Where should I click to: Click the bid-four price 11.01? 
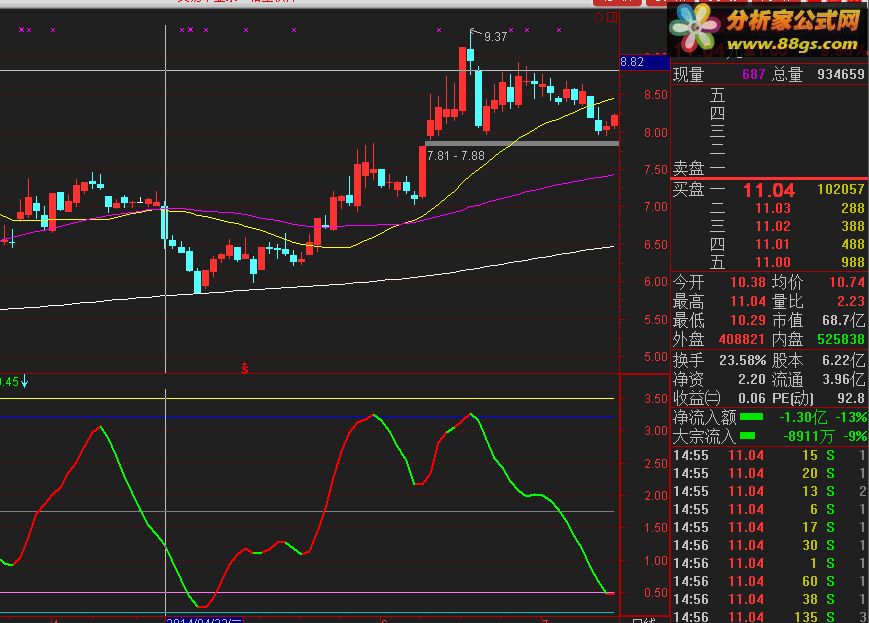(x=773, y=244)
